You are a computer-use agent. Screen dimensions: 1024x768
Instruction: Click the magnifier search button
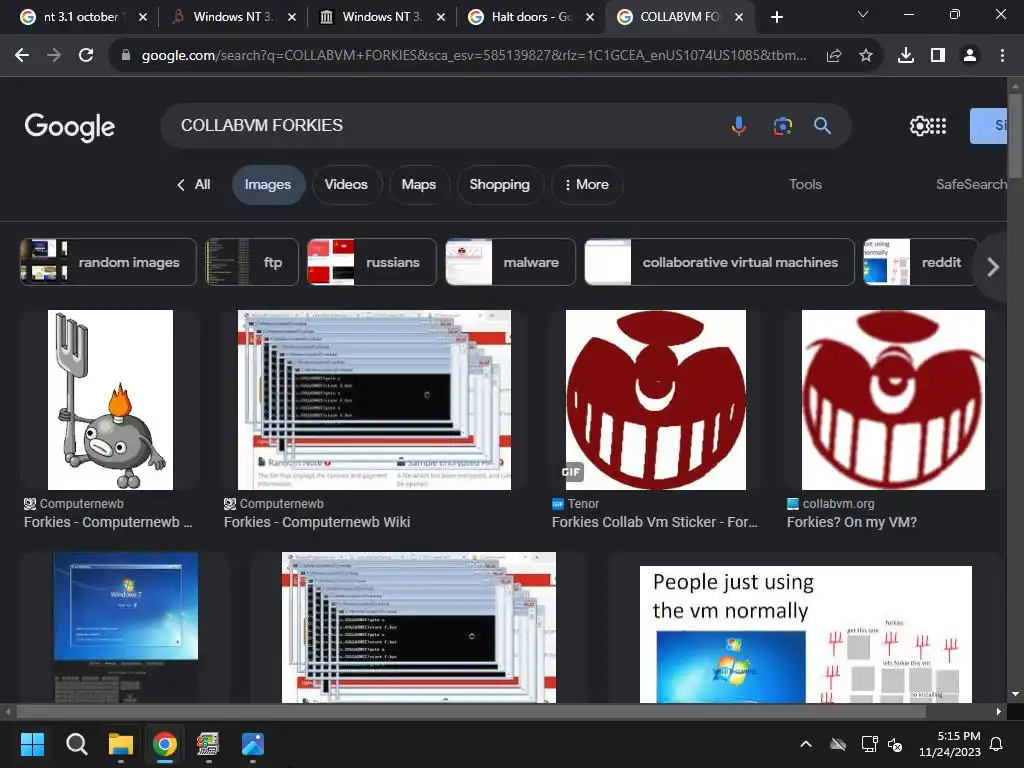[x=822, y=125]
